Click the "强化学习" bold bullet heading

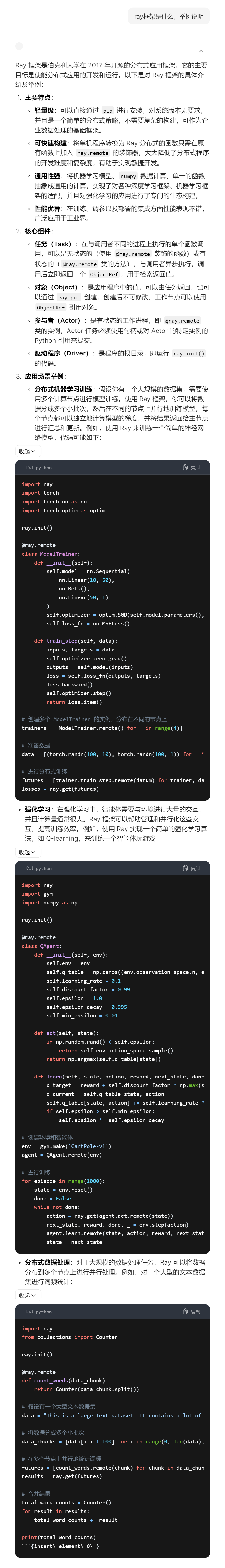coord(38,810)
